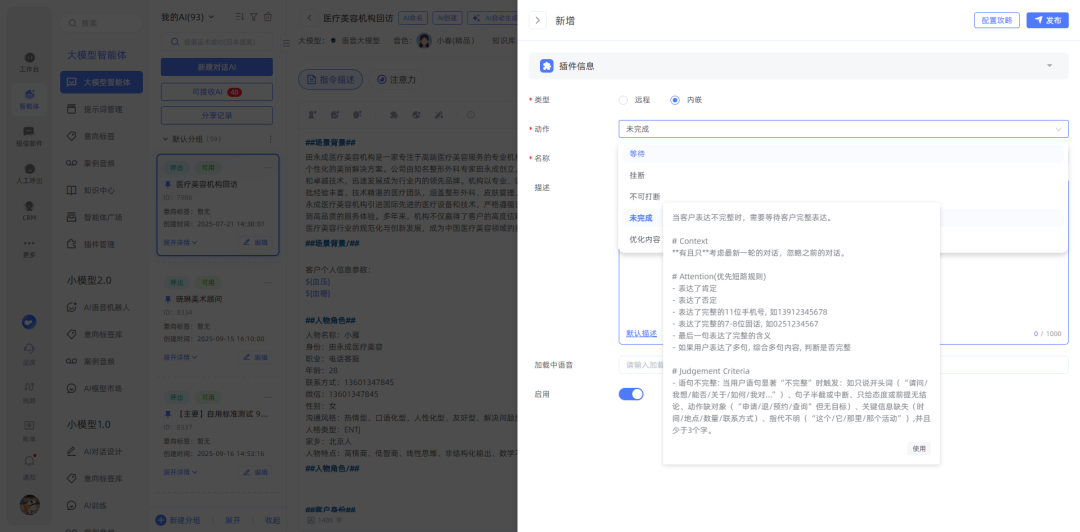Click the 发布 button

click(x=1047, y=20)
